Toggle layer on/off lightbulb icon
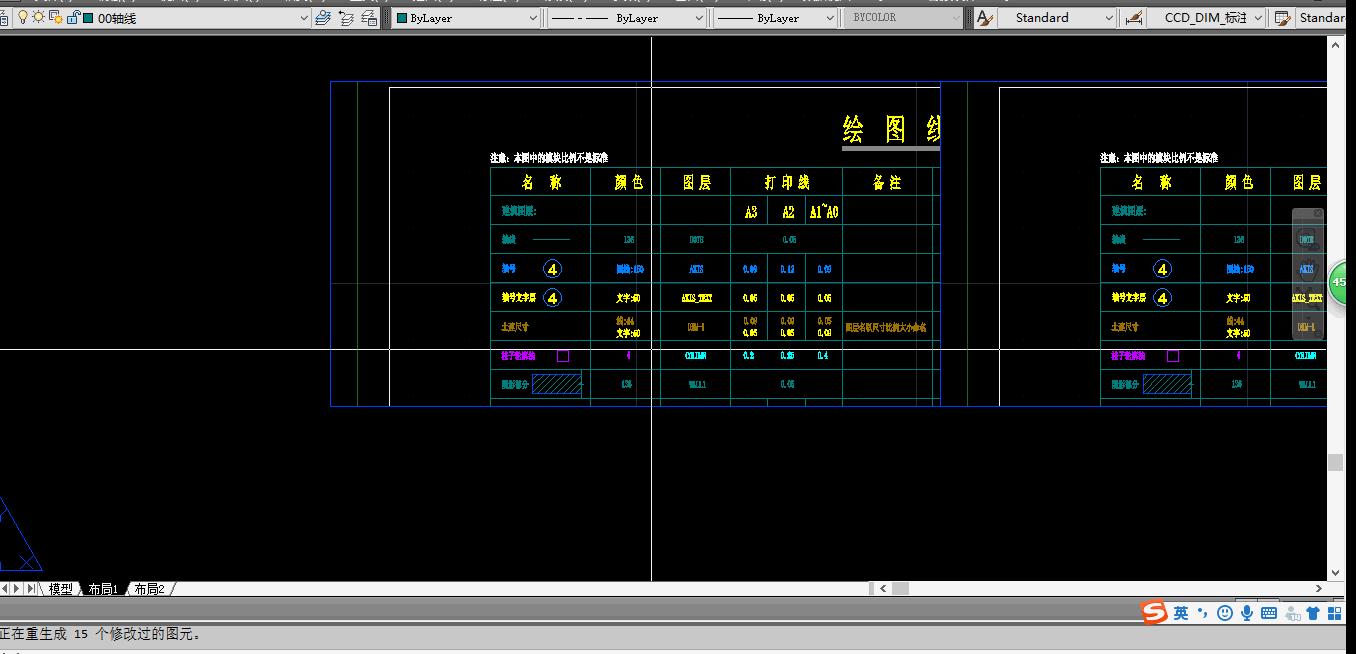 coord(22,18)
